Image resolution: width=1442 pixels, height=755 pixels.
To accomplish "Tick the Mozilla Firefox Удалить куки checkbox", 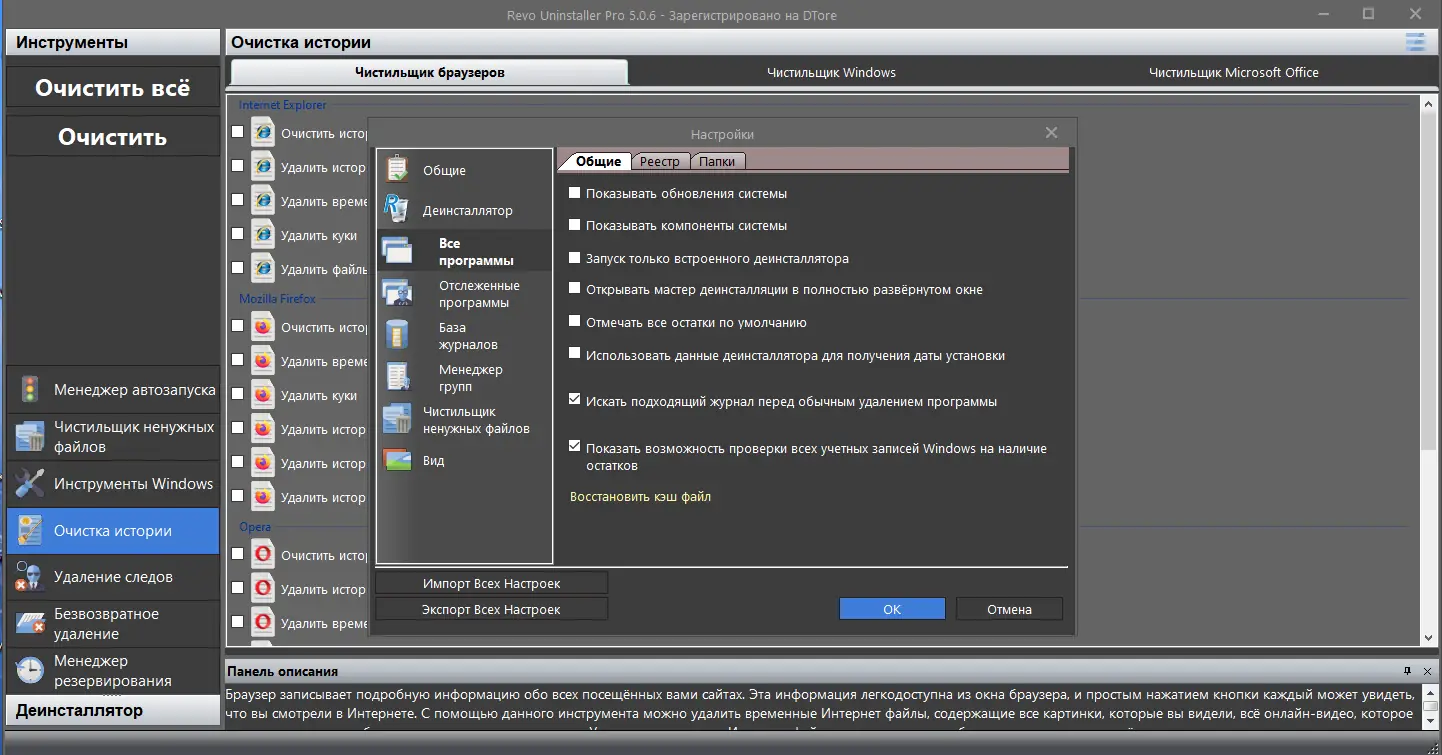I will coord(238,394).
